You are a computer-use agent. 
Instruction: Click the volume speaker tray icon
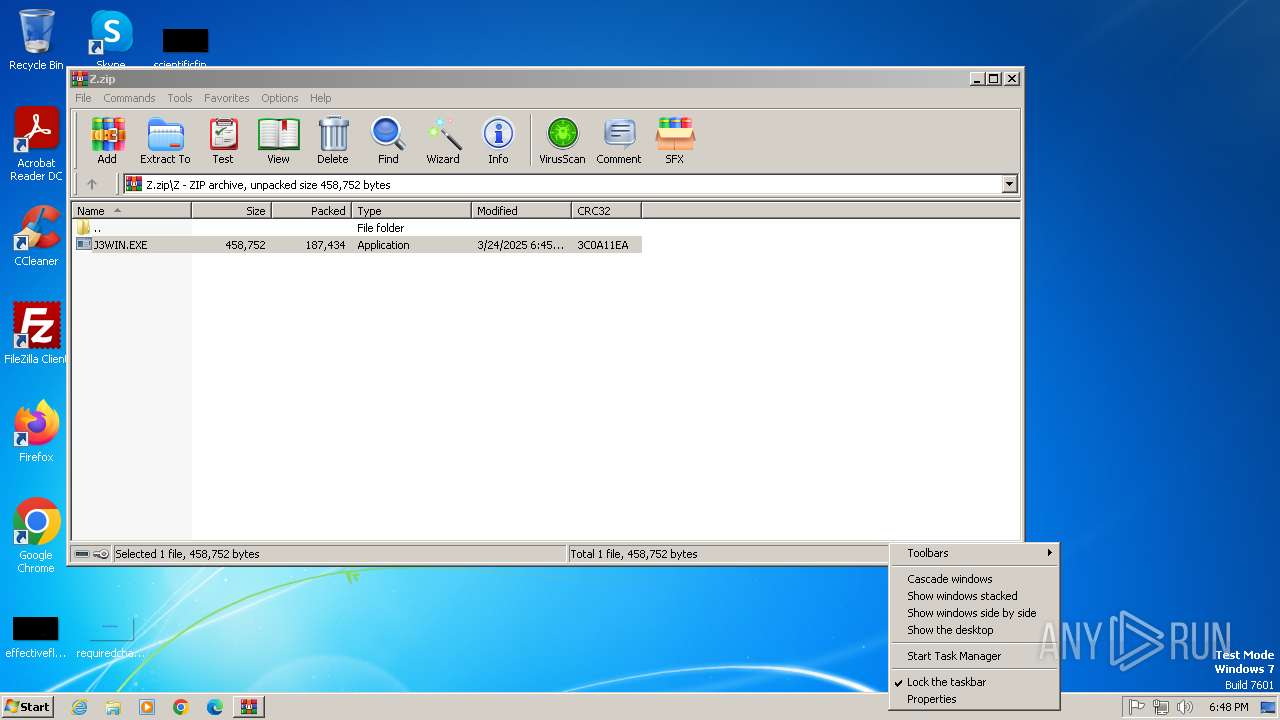pos(1185,707)
